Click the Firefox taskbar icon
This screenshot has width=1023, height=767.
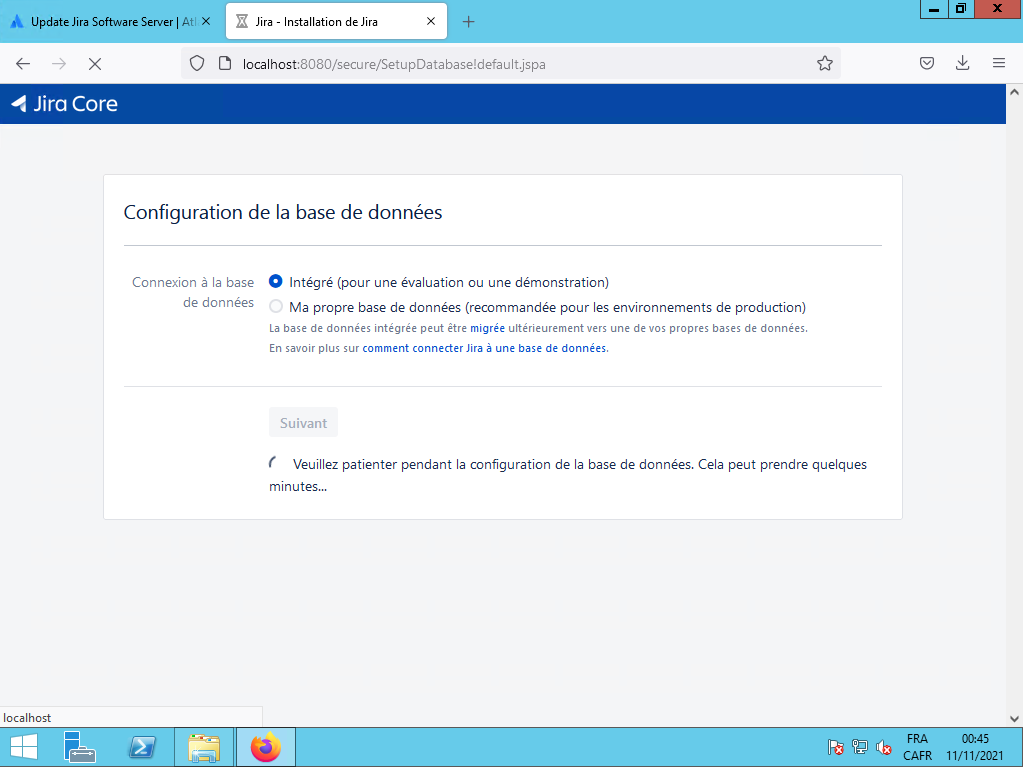(266, 747)
